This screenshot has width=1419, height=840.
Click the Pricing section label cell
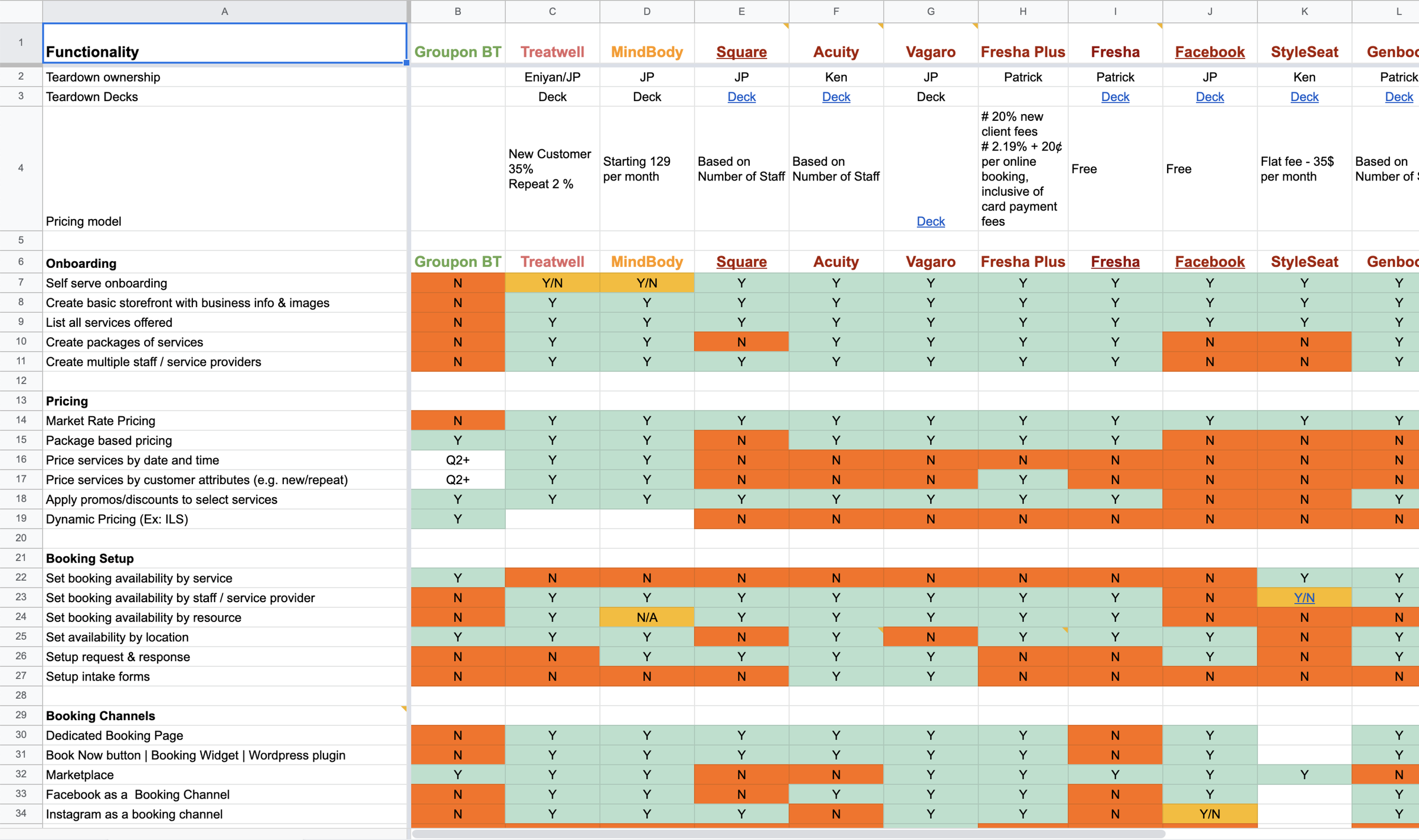pyautogui.click(x=66, y=401)
